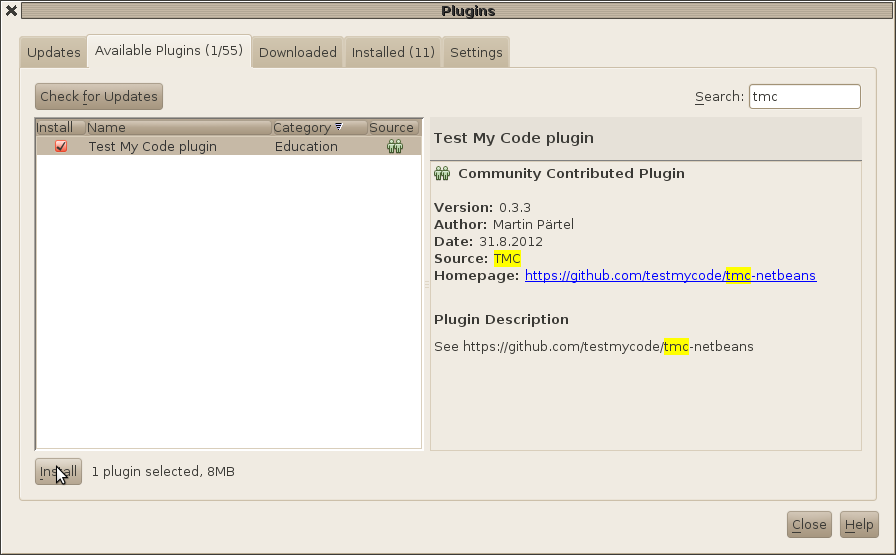Sort by the Category column header

tap(319, 127)
